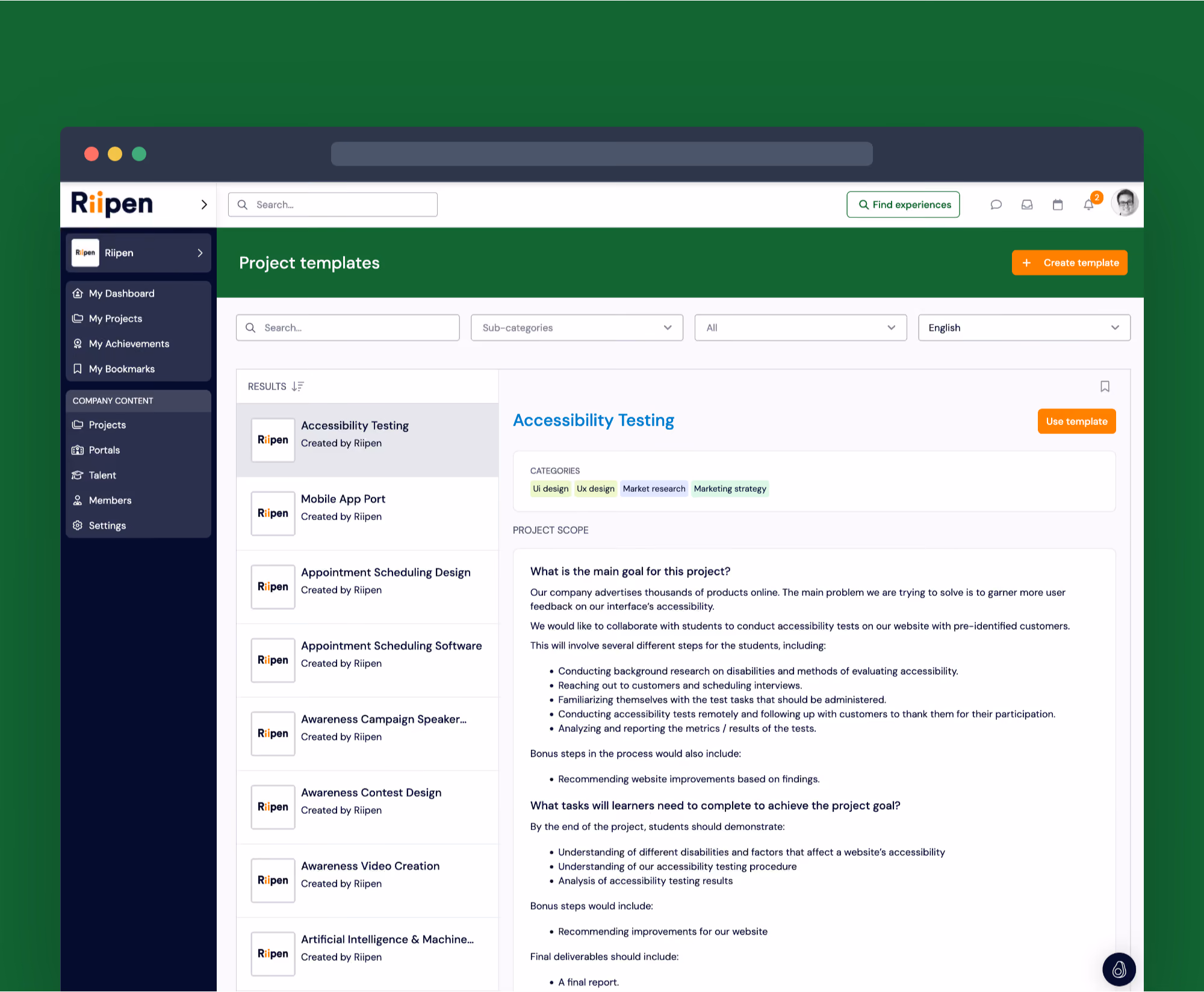The image size is (1204, 992).
Task: Open Settings in sidebar
Action: pyautogui.click(x=138, y=526)
